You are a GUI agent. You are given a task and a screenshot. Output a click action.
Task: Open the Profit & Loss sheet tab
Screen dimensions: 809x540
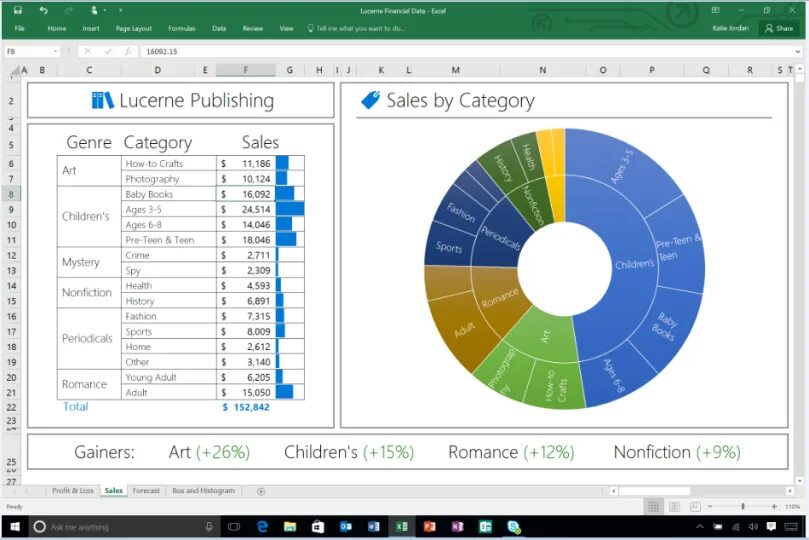[x=73, y=490]
